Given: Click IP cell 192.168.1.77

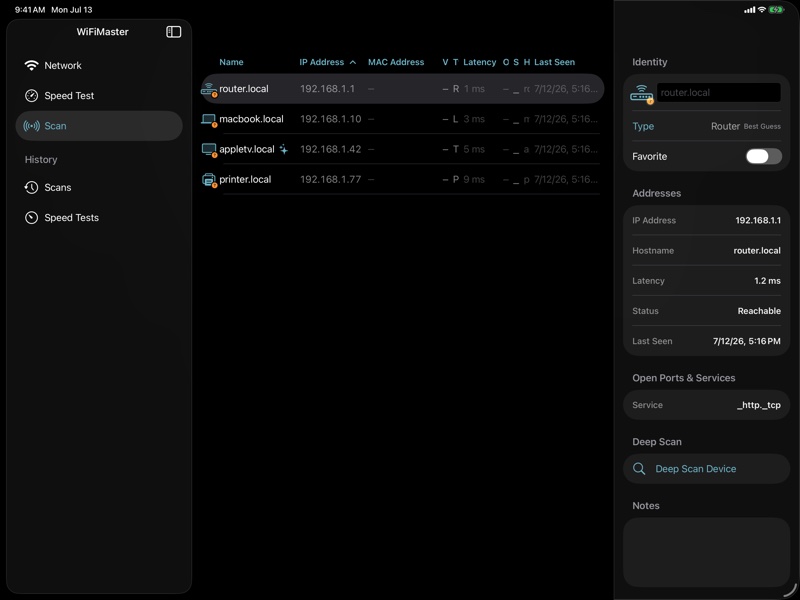Looking at the screenshot, I should [x=331, y=179].
